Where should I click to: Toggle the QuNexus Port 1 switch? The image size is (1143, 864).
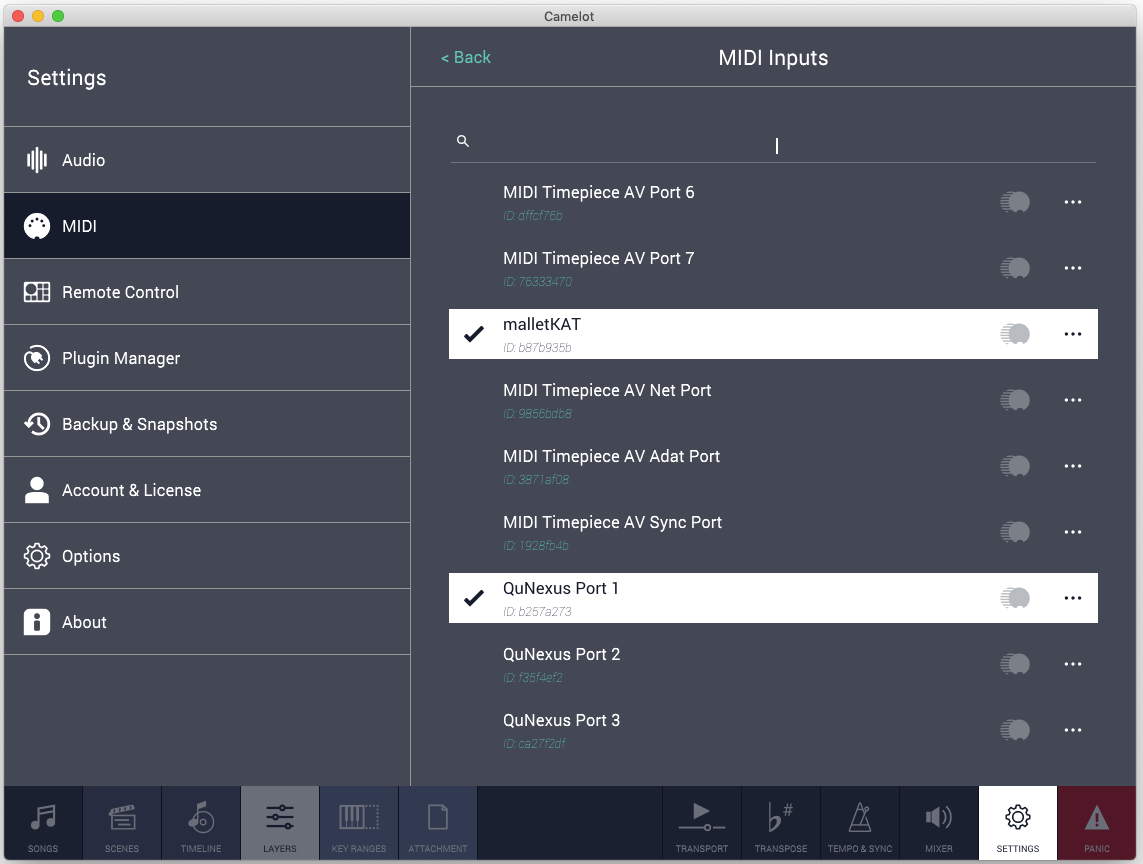tap(1014, 598)
